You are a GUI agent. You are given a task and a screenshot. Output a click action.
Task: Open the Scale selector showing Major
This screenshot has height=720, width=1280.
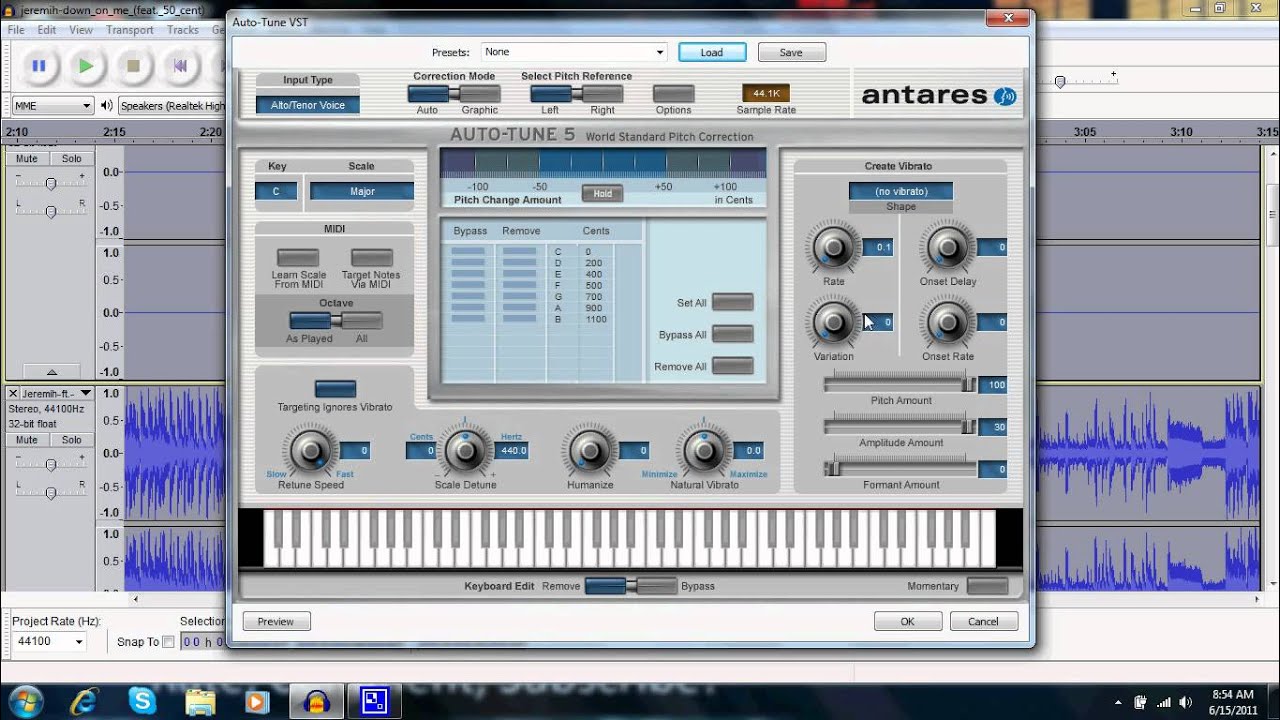362,191
